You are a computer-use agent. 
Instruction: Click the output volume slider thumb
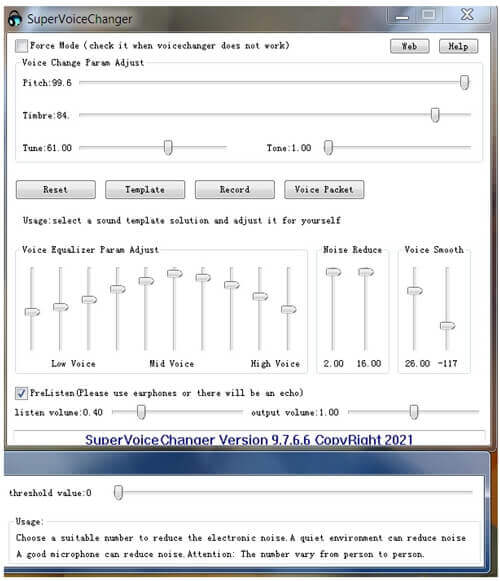point(414,412)
